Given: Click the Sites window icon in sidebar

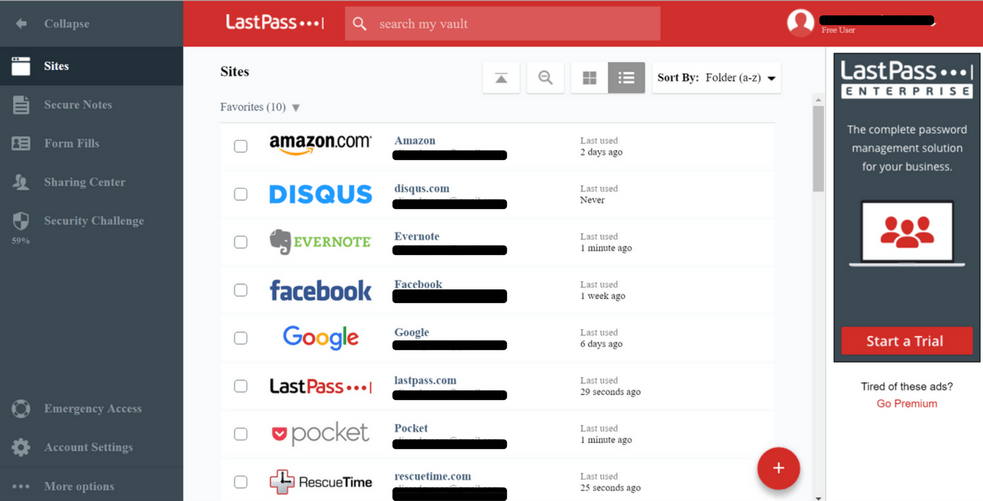Looking at the screenshot, I should click(x=21, y=66).
